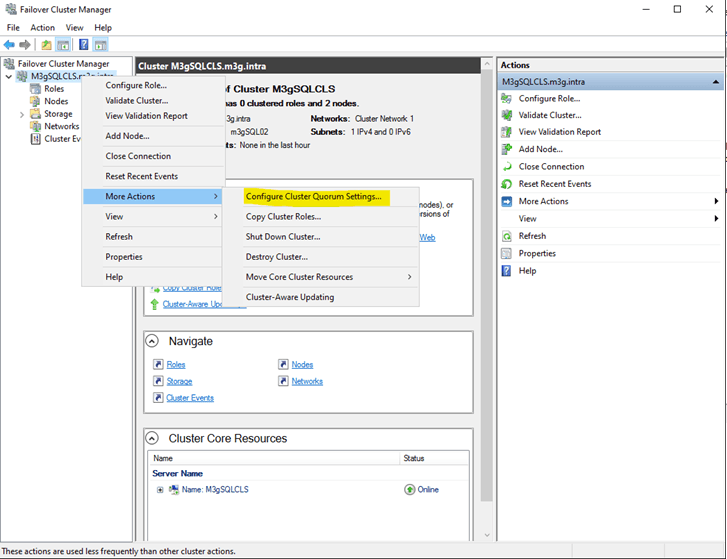Open the Help menu in the menu bar

pos(103,28)
